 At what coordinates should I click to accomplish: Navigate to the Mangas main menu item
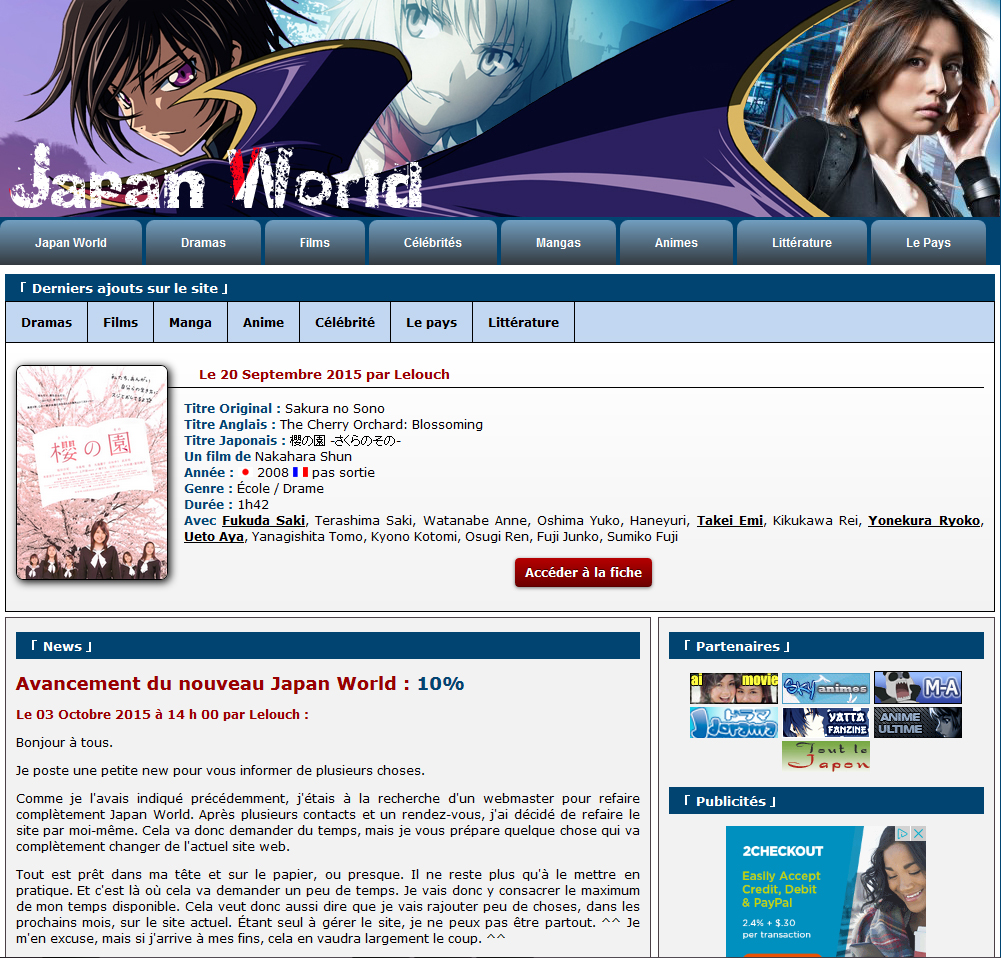pos(559,243)
